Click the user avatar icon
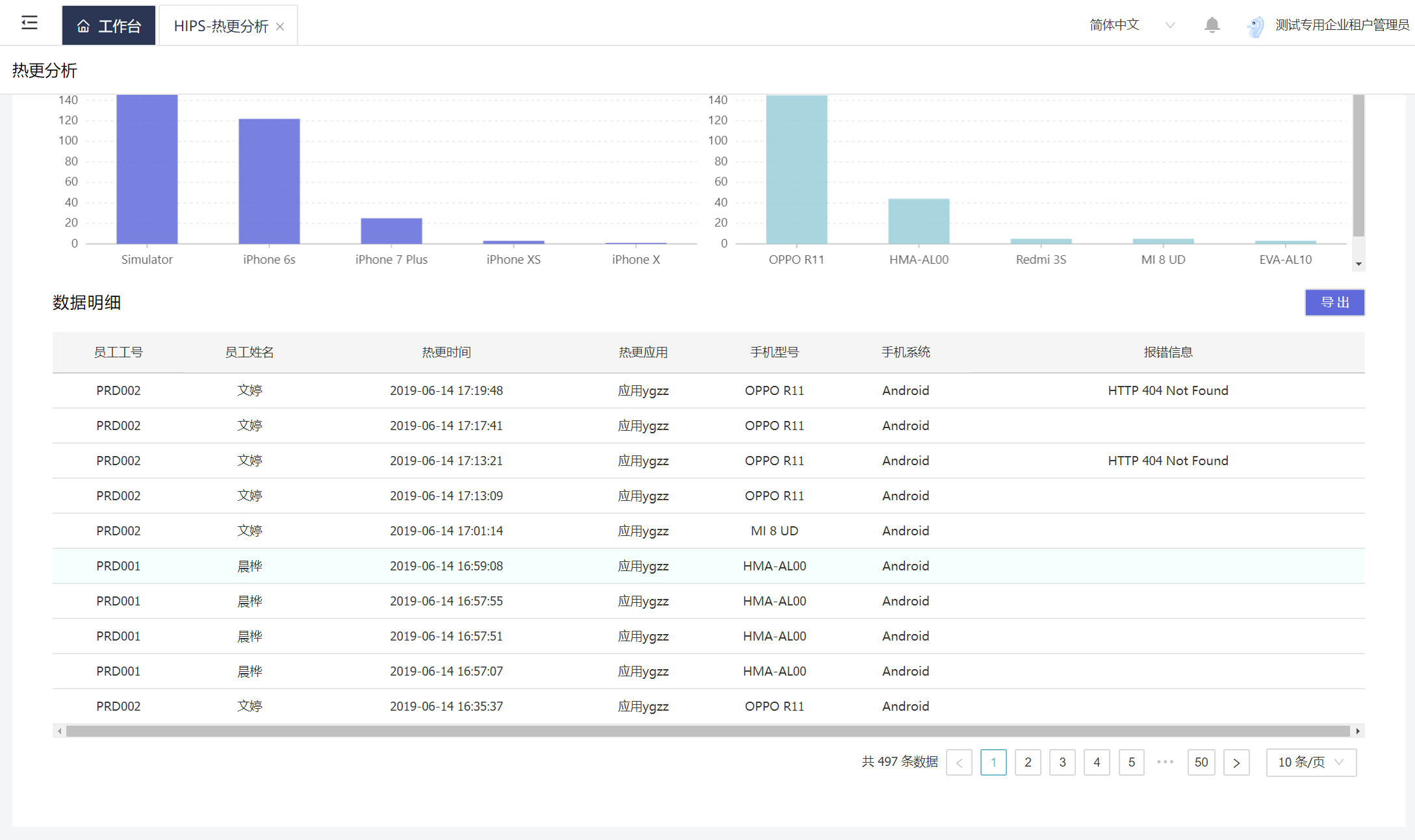The image size is (1415, 840). (x=1256, y=26)
